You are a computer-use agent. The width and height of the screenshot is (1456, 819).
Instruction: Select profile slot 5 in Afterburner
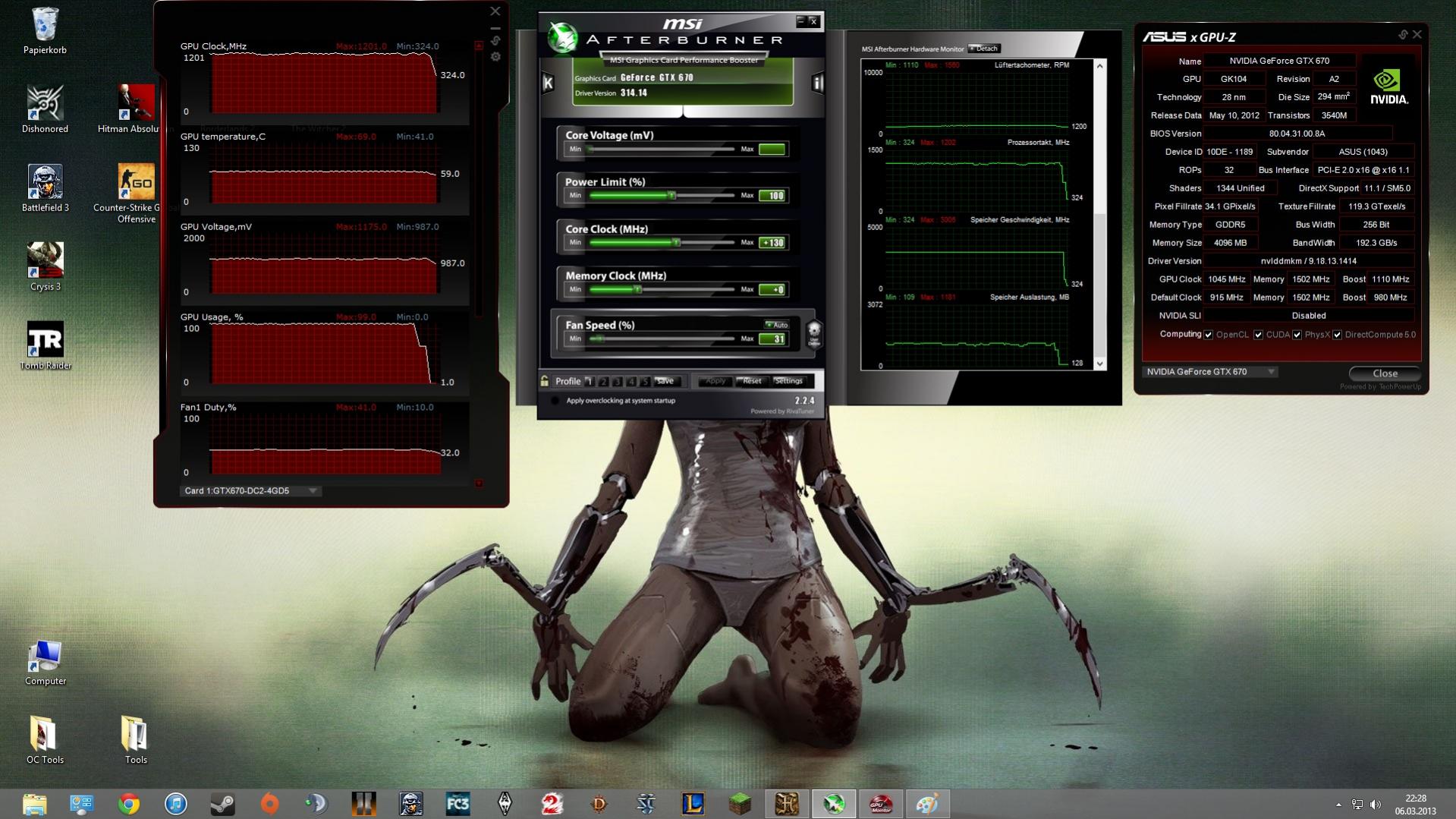point(644,382)
